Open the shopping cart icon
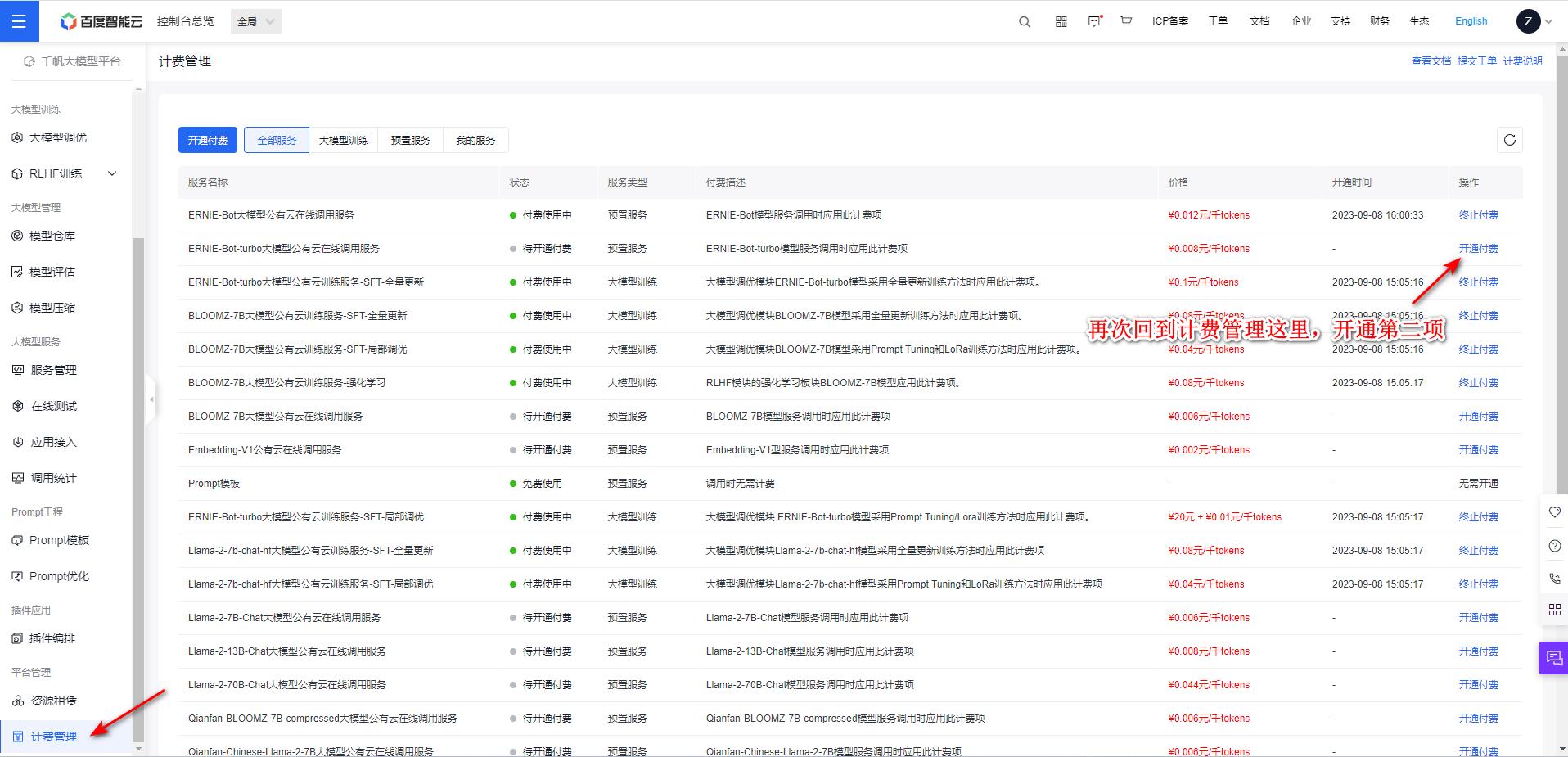This screenshot has width=1568, height=757. pyautogui.click(x=1126, y=21)
